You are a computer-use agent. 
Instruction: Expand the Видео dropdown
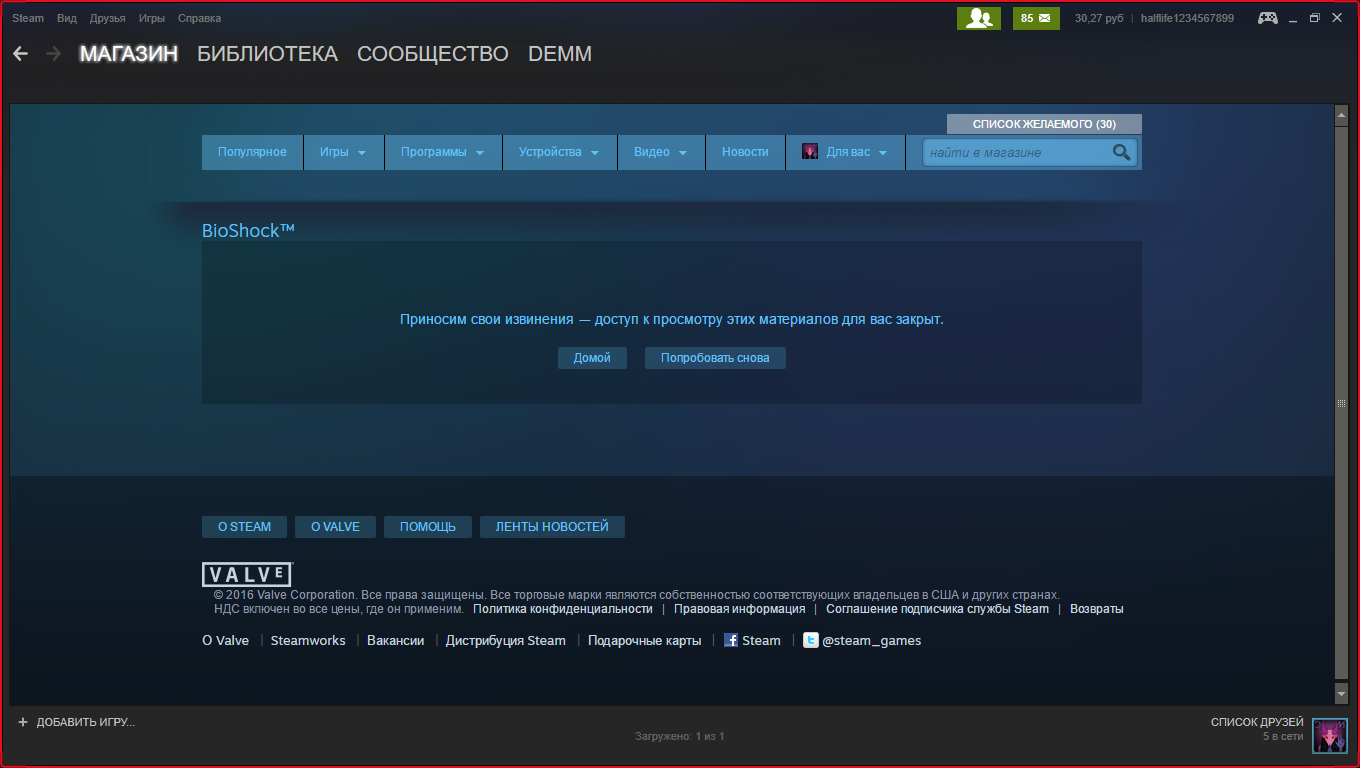661,152
